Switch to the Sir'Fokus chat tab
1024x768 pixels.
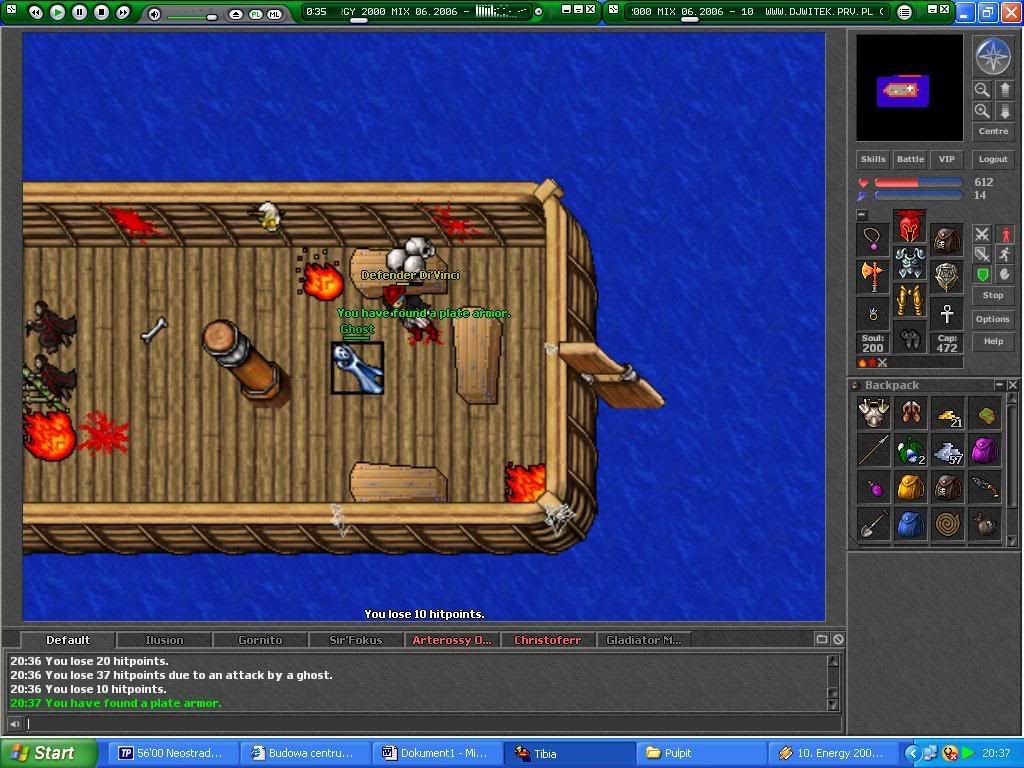point(356,640)
